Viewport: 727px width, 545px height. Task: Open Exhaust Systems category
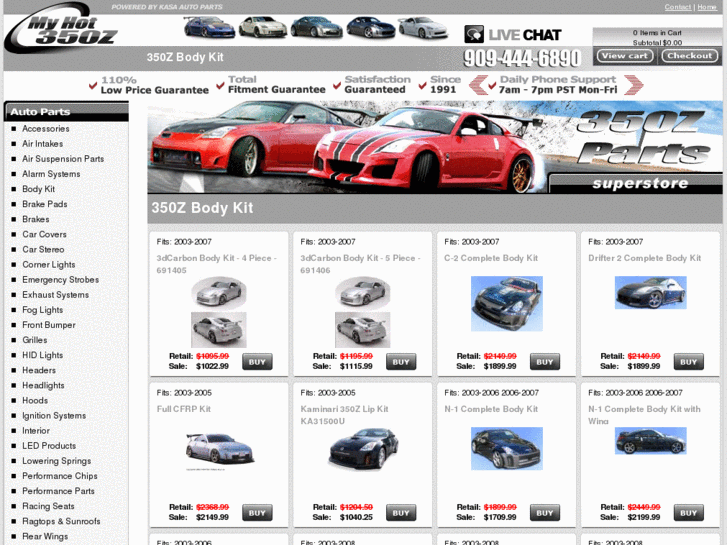click(x=56, y=295)
